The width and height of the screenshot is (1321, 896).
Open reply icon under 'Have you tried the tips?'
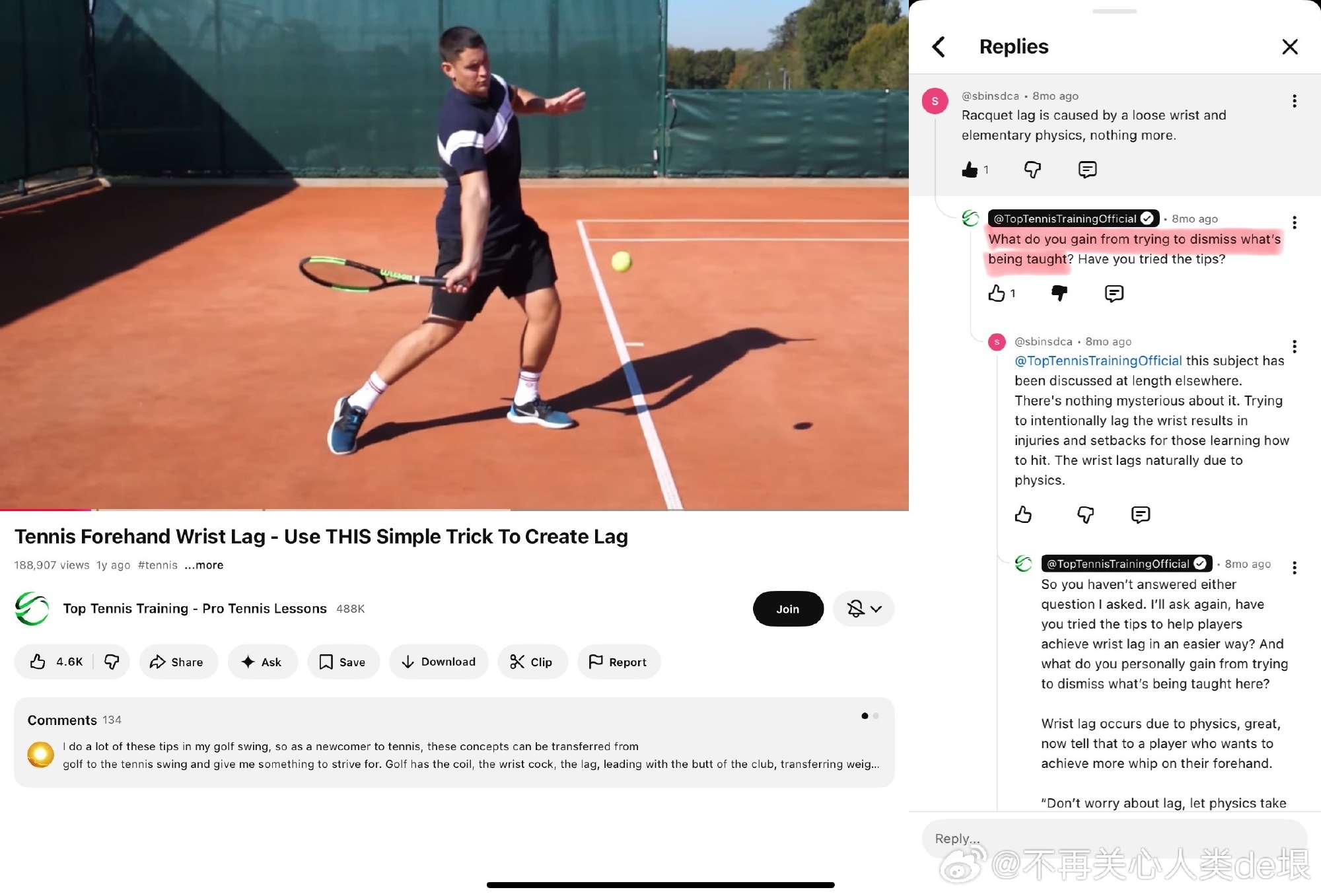(1114, 293)
